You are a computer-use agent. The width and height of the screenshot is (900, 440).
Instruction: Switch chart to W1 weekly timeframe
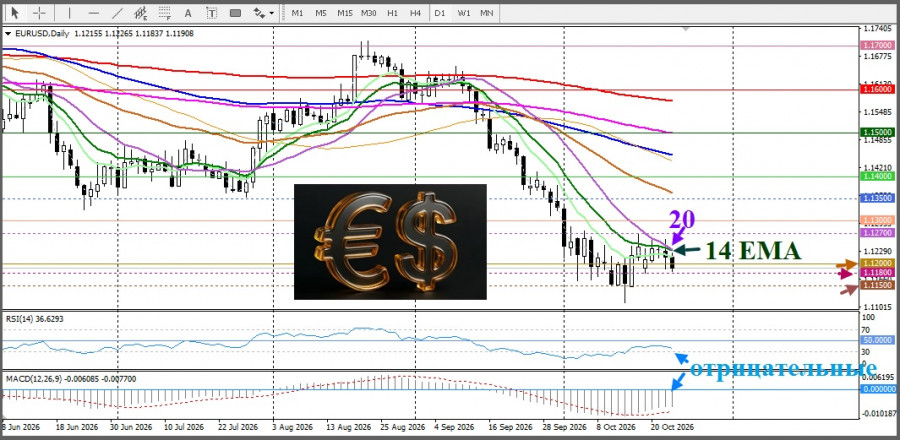coord(464,13)
